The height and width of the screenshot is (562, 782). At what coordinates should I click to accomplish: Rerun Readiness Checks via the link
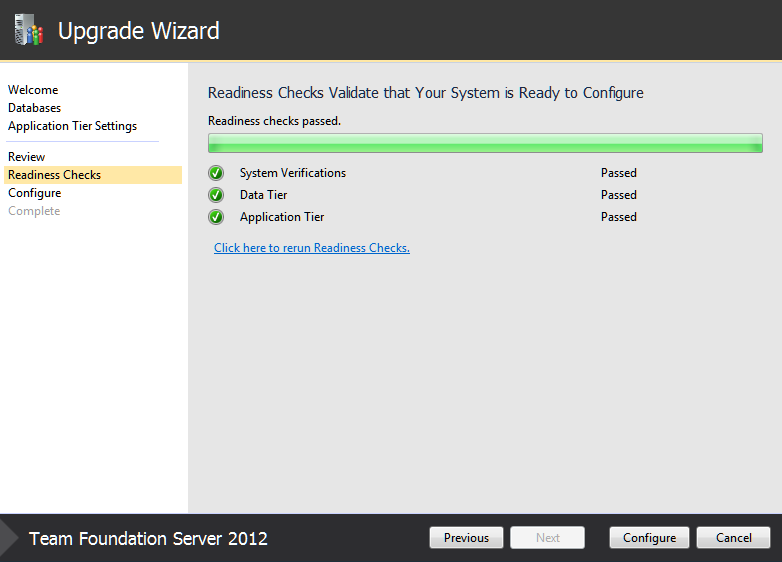(x=312, y=248)
